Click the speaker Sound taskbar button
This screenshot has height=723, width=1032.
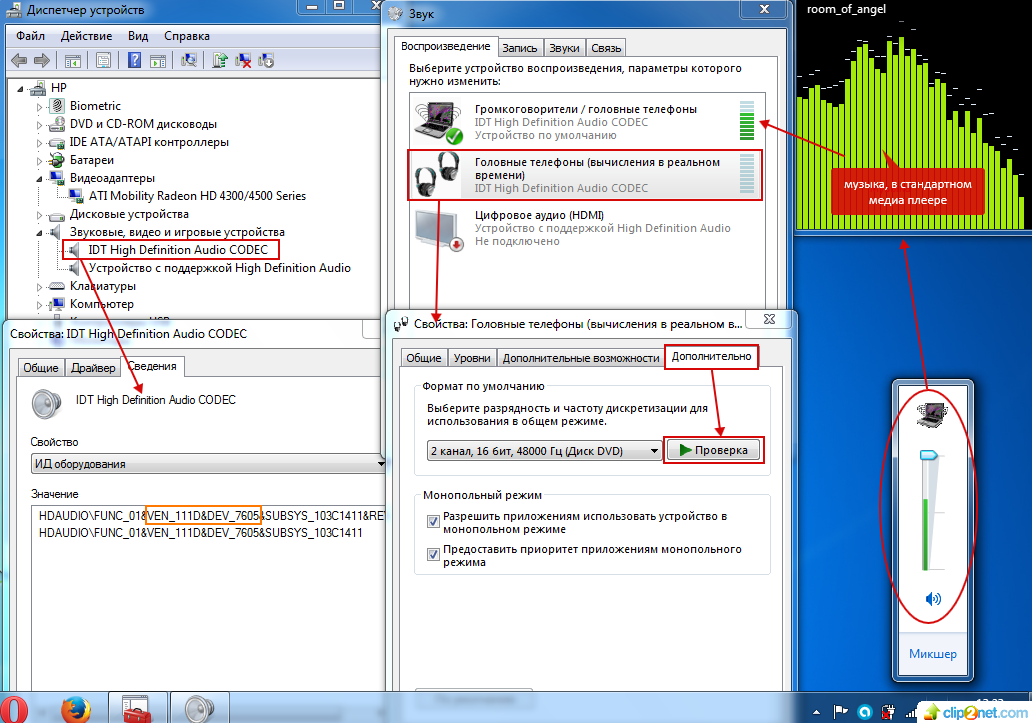click(199, 708)
